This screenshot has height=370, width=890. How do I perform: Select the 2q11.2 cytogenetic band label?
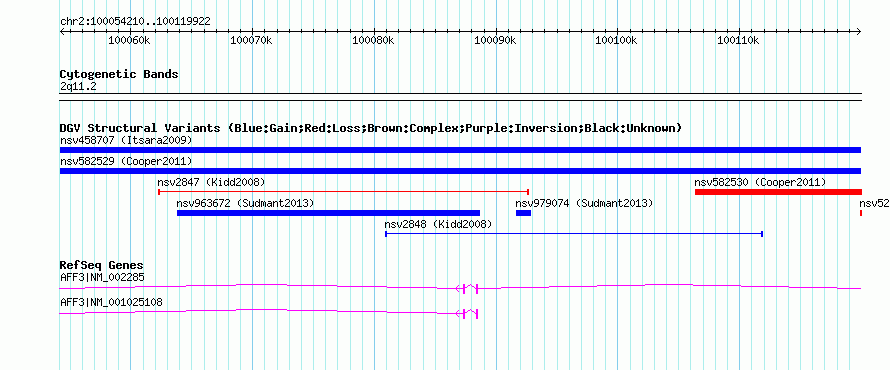pyautogui.click(x=78, y=87)
